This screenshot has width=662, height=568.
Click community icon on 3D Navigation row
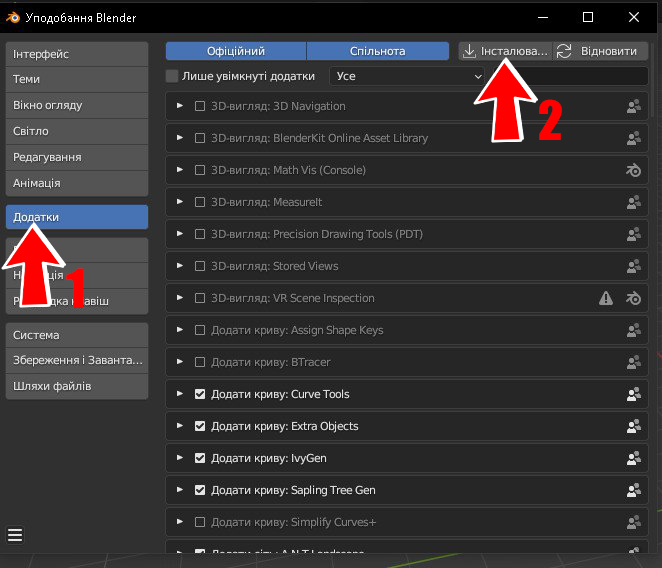coord(634,106)
